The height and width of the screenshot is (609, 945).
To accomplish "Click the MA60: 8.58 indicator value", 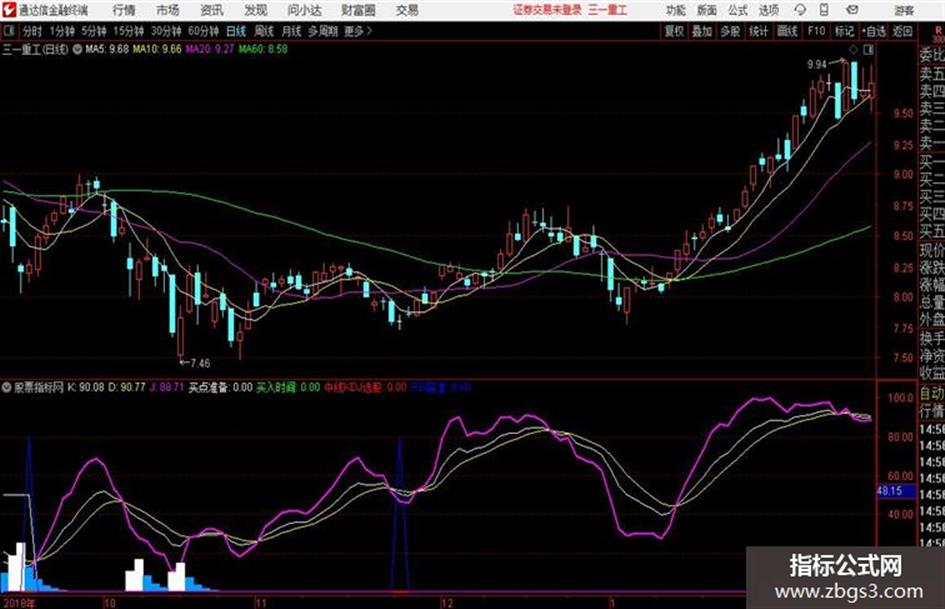I will click(x=263, y=49).
